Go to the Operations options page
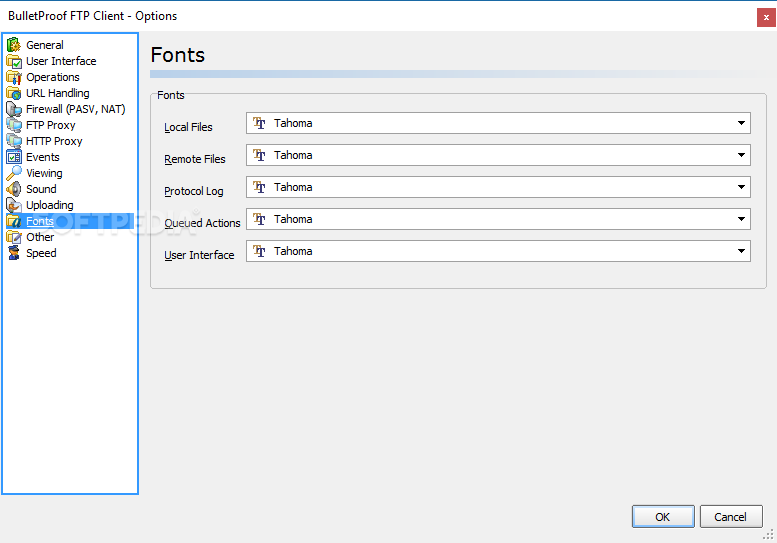The height and width of the screenshot is (543, 777). coord(53,77)
